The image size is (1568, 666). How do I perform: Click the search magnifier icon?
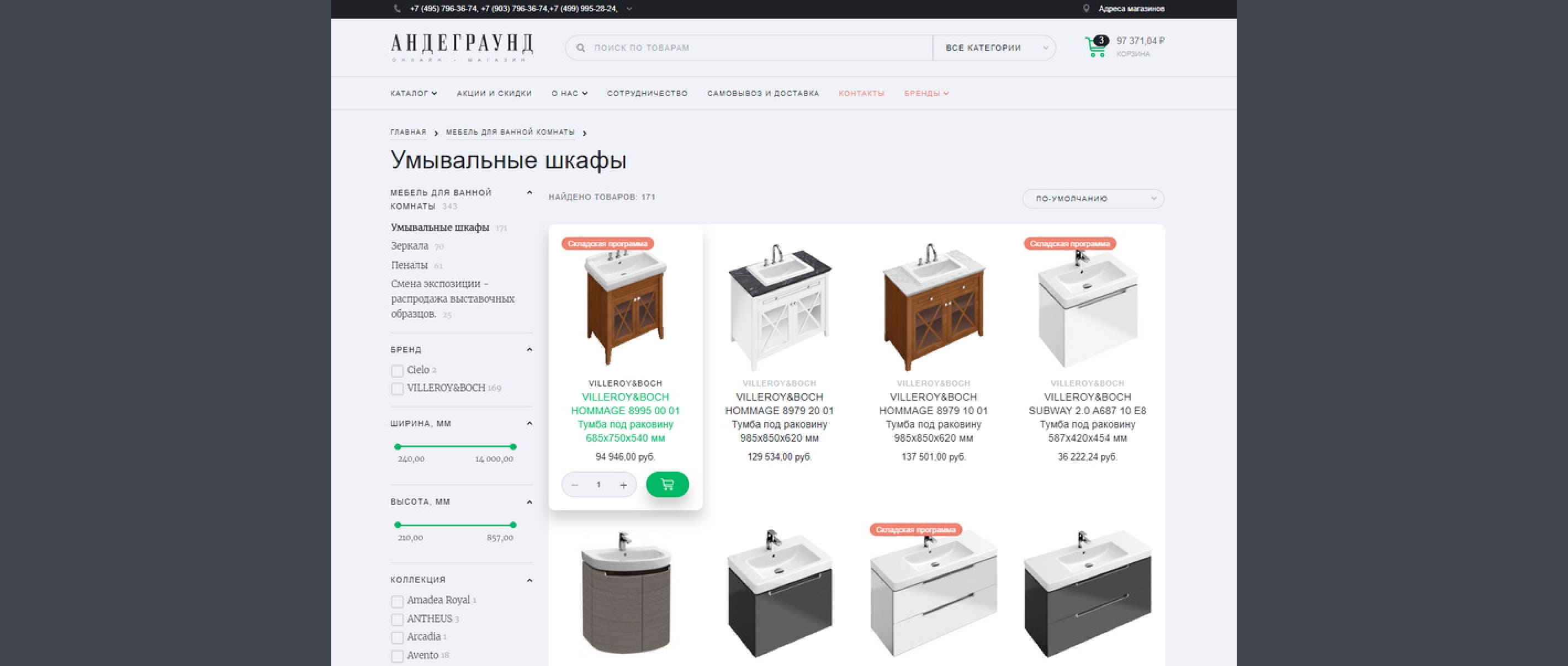(x=581, y=47)
